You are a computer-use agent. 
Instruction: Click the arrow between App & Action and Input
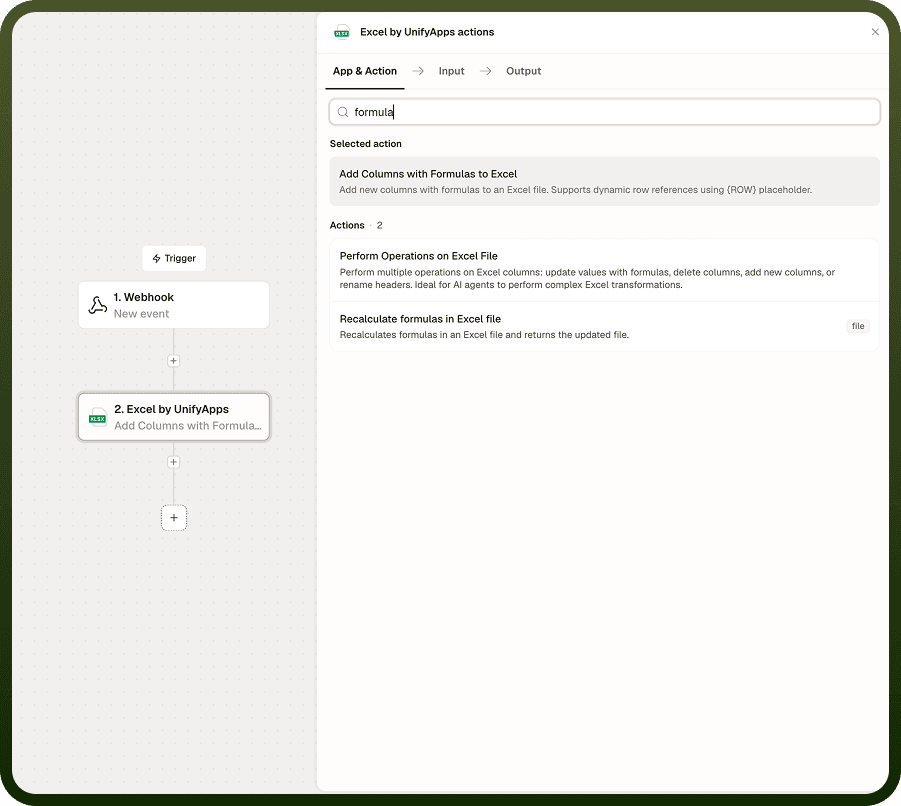point(418,71)
